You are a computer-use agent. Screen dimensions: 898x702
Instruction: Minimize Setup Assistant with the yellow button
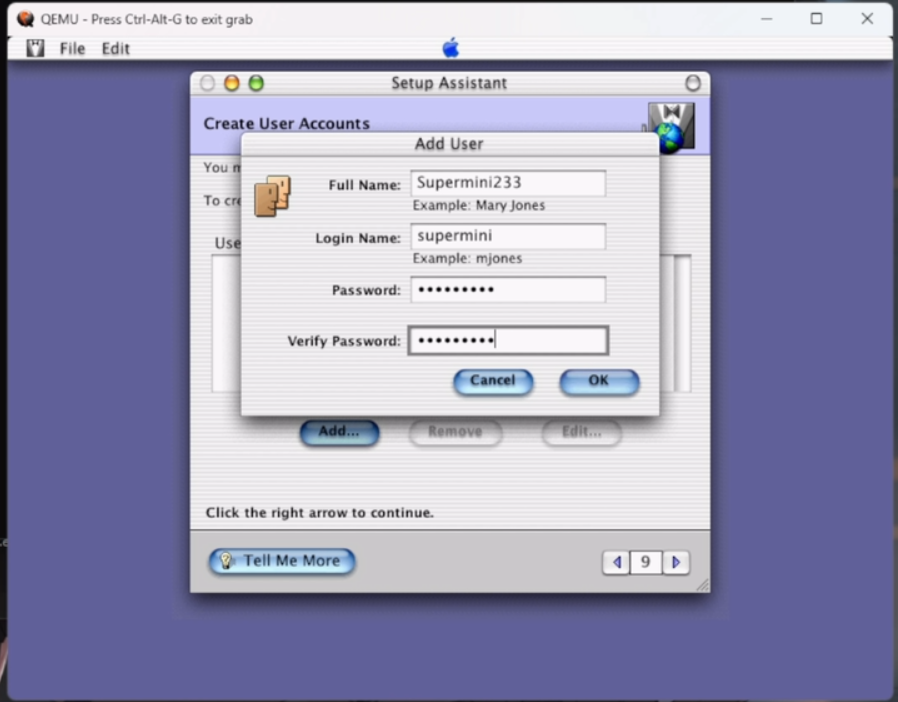pyautogui.click(x=232, y=84)
